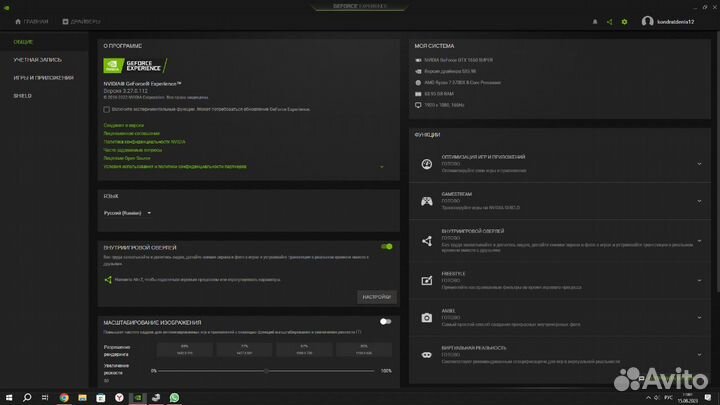
Task: Click NVIDIA GeForce Experience taskbar icon
Action: pyautogui.click(x=138, y=397)
